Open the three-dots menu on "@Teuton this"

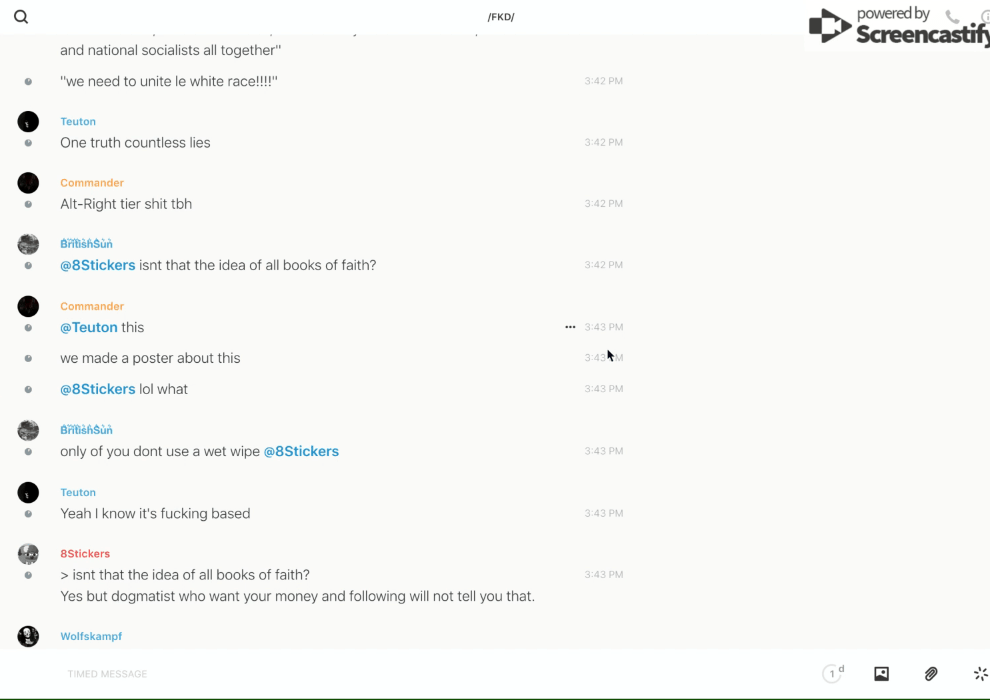pos(570,327)
